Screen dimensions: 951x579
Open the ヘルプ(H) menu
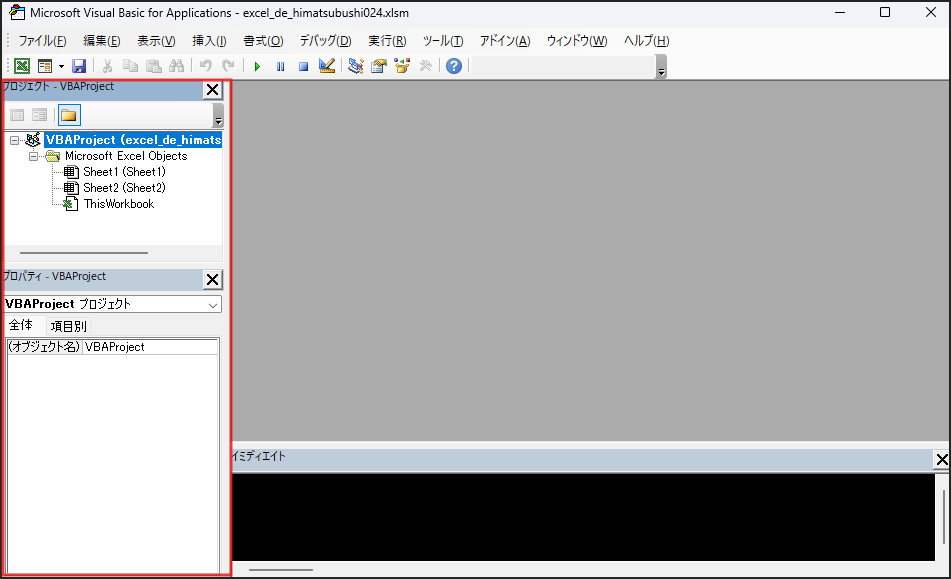point(647,41)
